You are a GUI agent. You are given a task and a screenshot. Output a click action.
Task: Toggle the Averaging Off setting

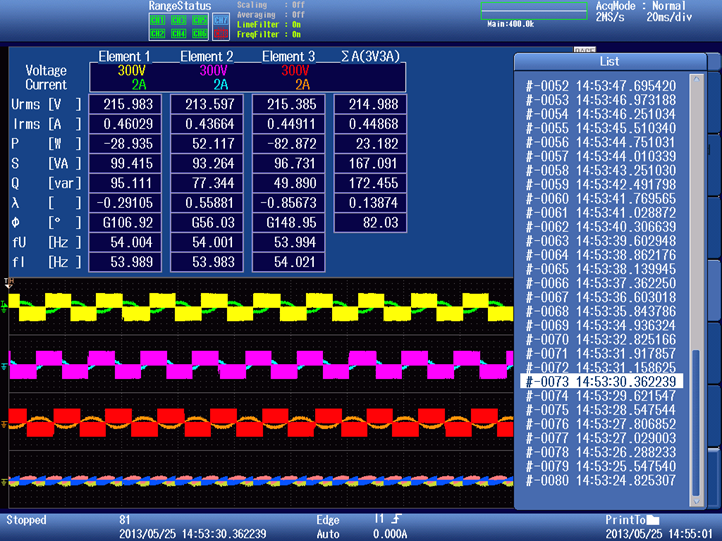pos(271,15)
